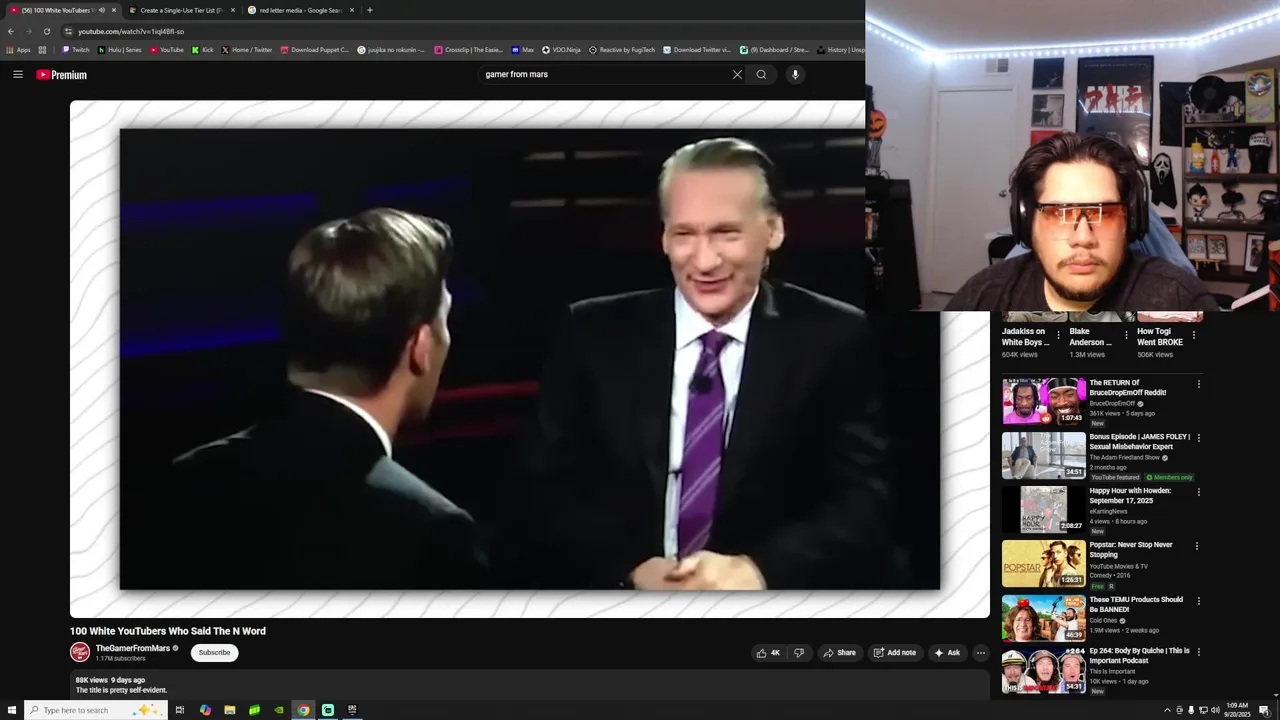Mute the playing YouTube tab speaker icon
The width and height of the screenshot is (1280, 720).
point(101,10)
